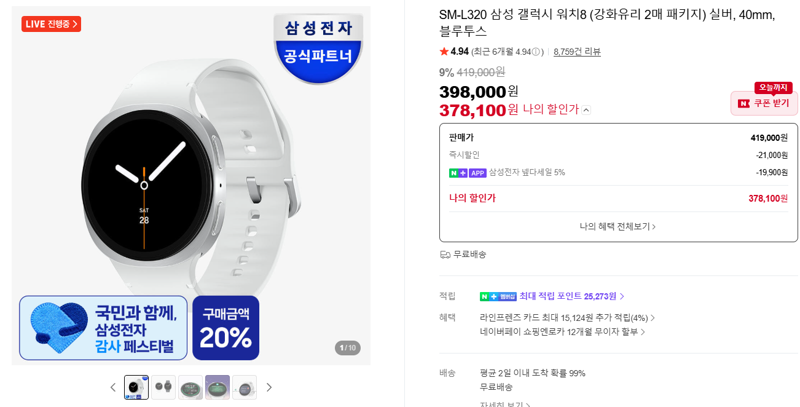Expand the 최대 적립 포인트 25,273원 details
This screenshot has width=800, height=407.
pos(572,296)
